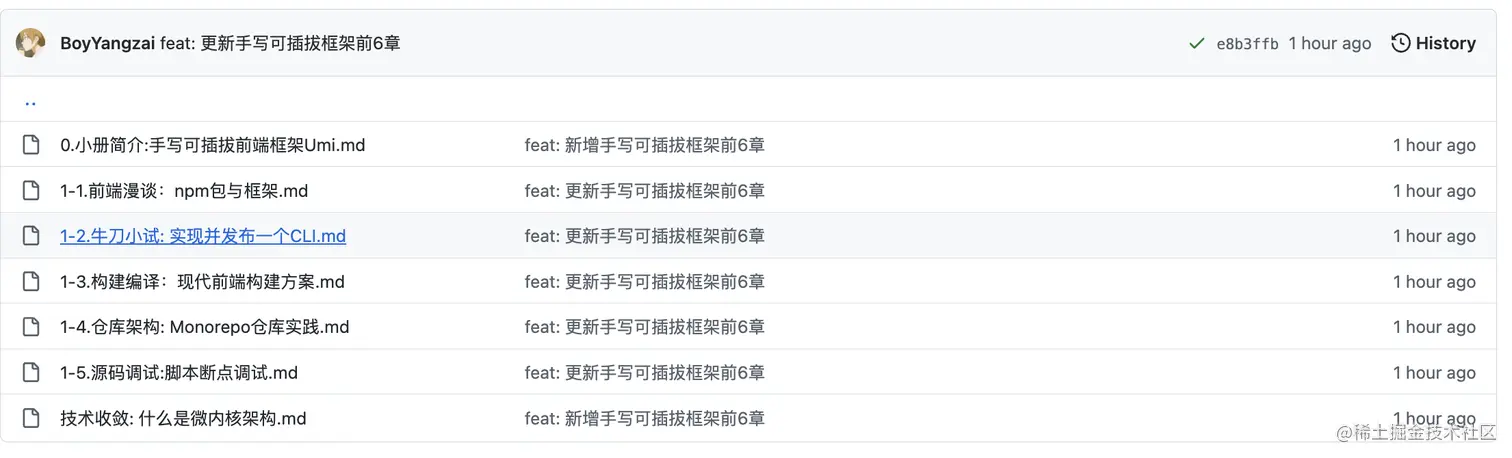
Task: Click file icon beside 1-1.前端漫谈 file
Action: click(x=31, y=191)
